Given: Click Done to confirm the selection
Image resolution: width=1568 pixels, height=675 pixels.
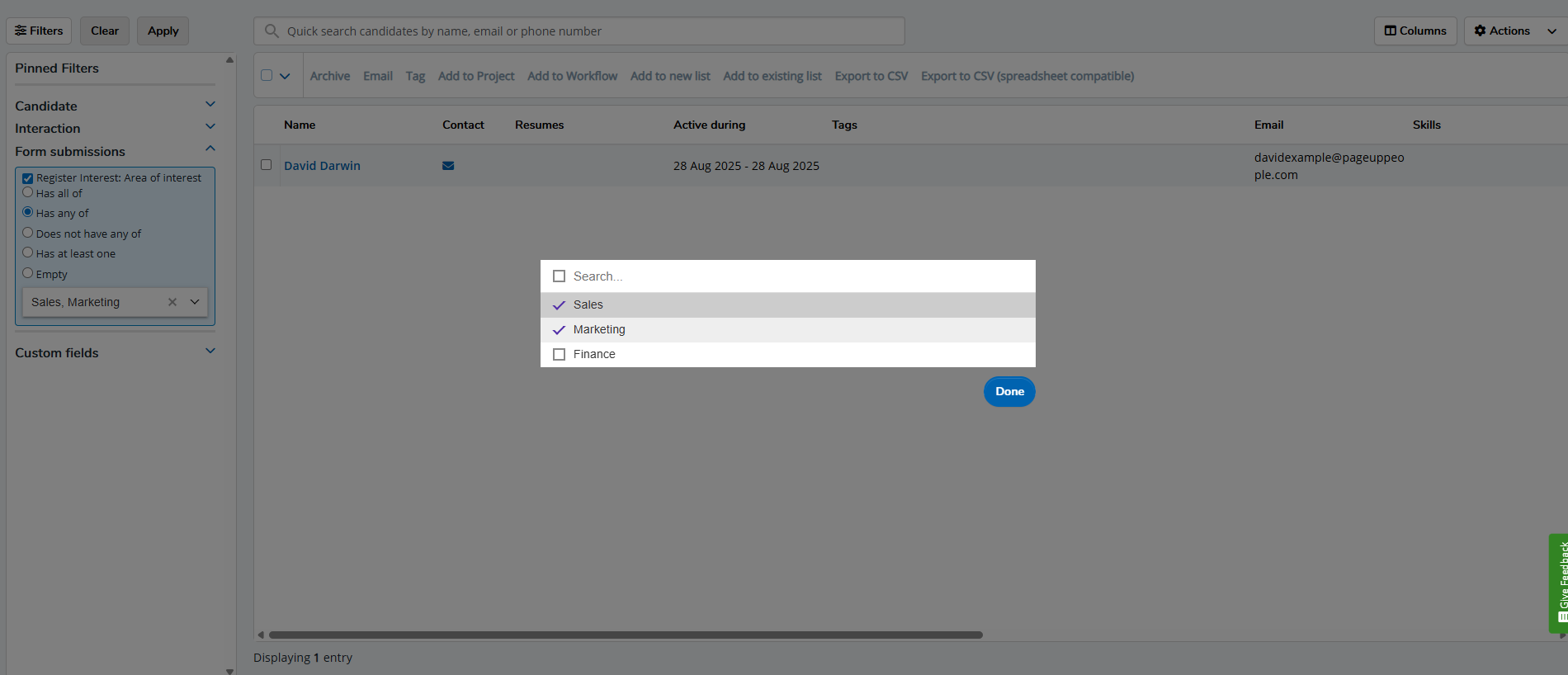Looking at the screenshot, I should click(x=1009, y=391).
